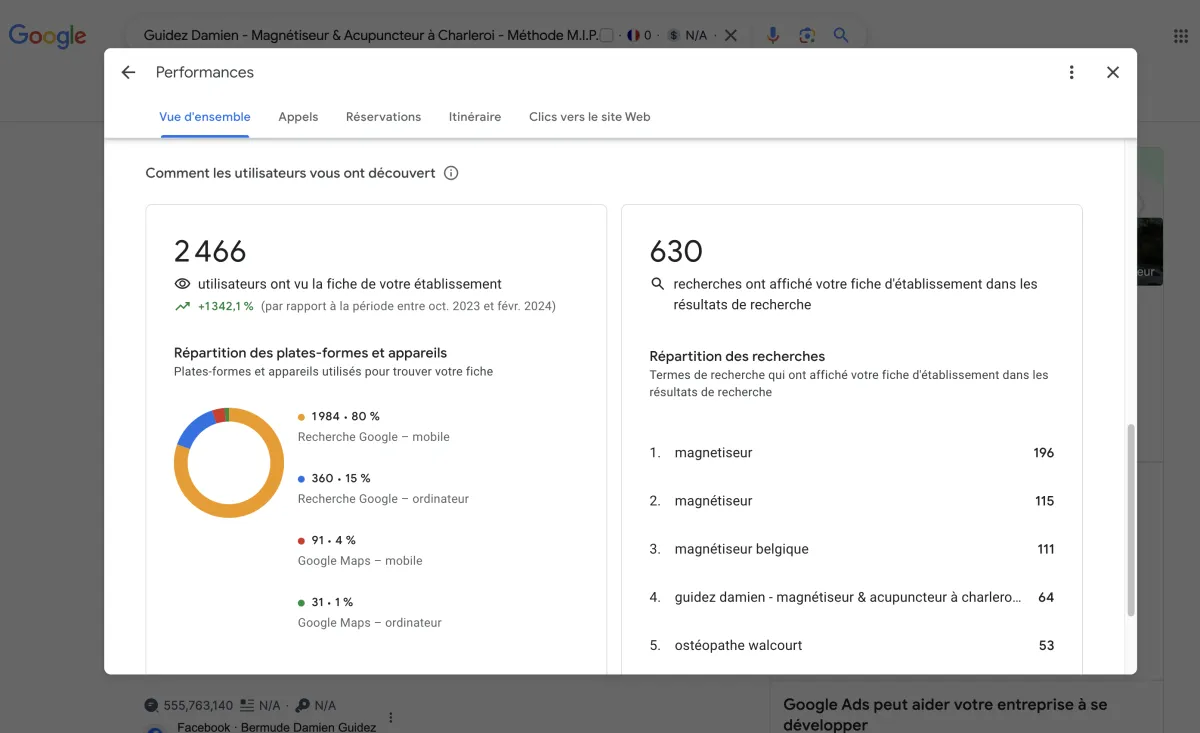Click the count 64 in search list
This screenshot has height=733, width=1200.
1046,597
